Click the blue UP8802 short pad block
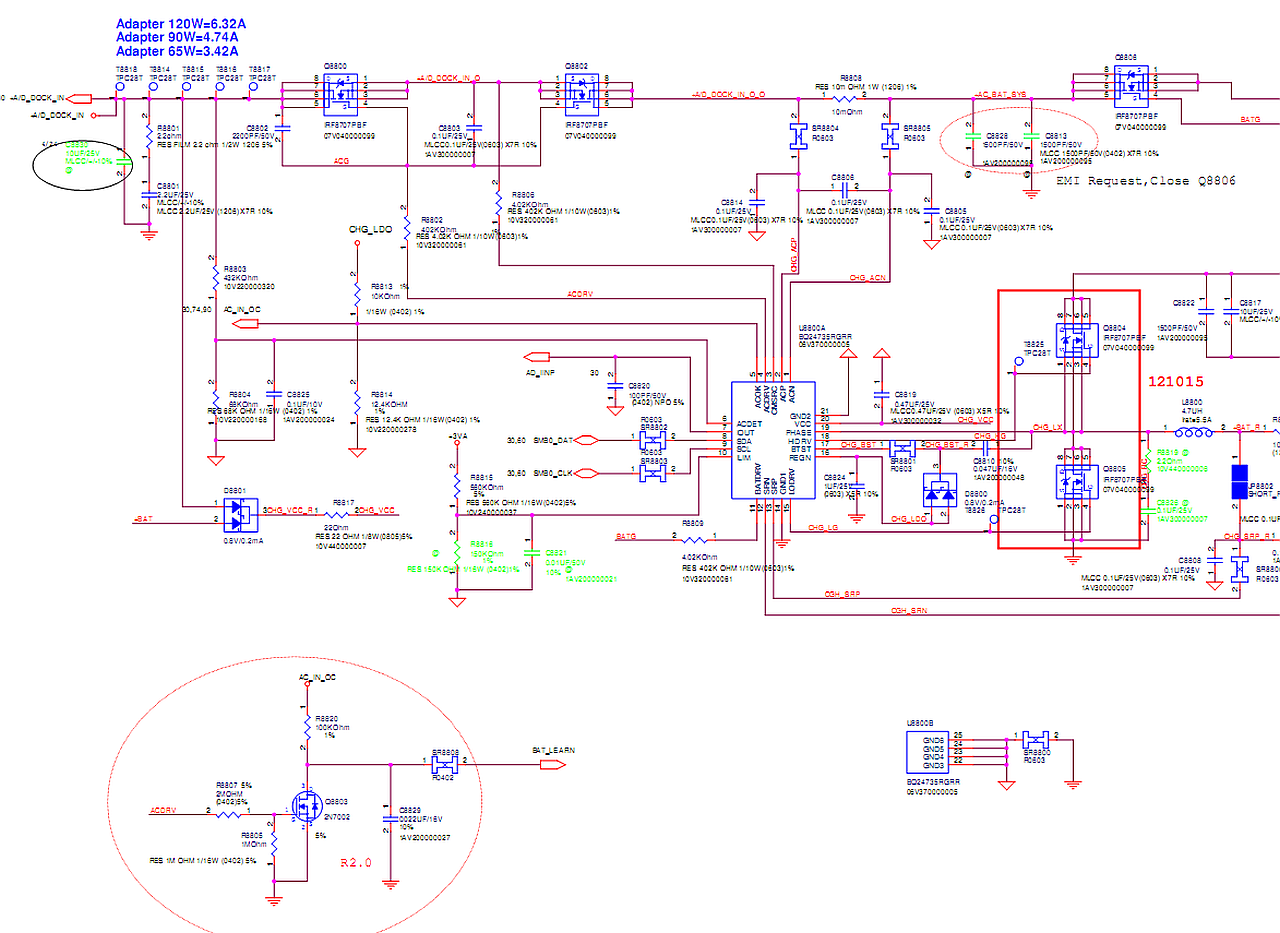Screen dimensions: 1280x933 (x=1240, y=480)
